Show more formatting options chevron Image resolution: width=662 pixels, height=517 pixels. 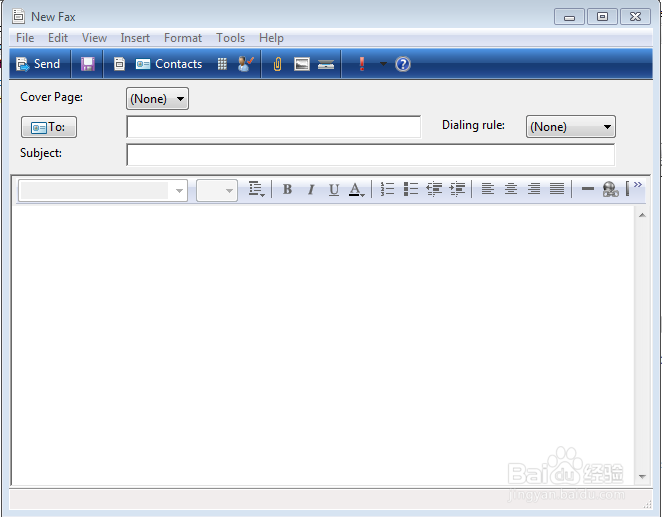pyautogui.click(x=638, y=184)
